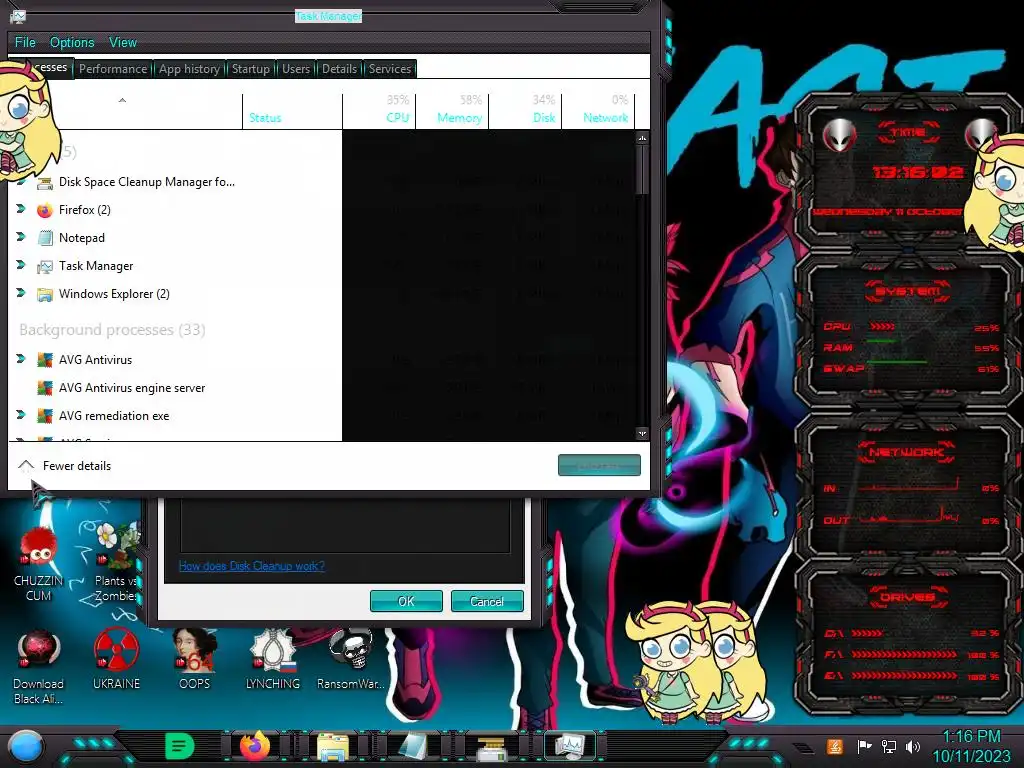Select the AVG Antivirus engine server text
The height and width of the screenshot is (768, 1024).
pos(132,388)
